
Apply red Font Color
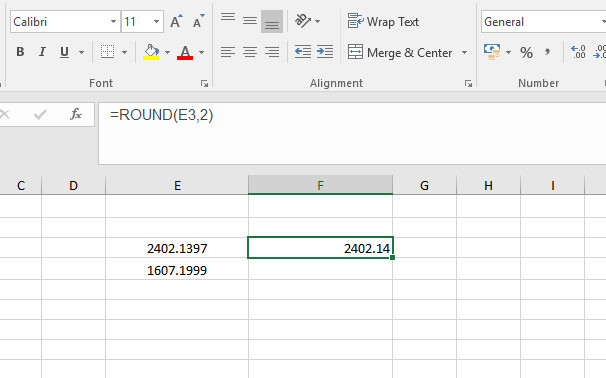click(185, 52)
